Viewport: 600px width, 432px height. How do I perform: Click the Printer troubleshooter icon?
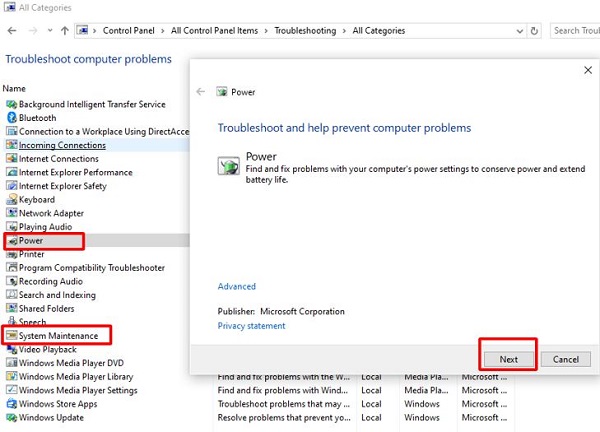(x=12, y=254)
